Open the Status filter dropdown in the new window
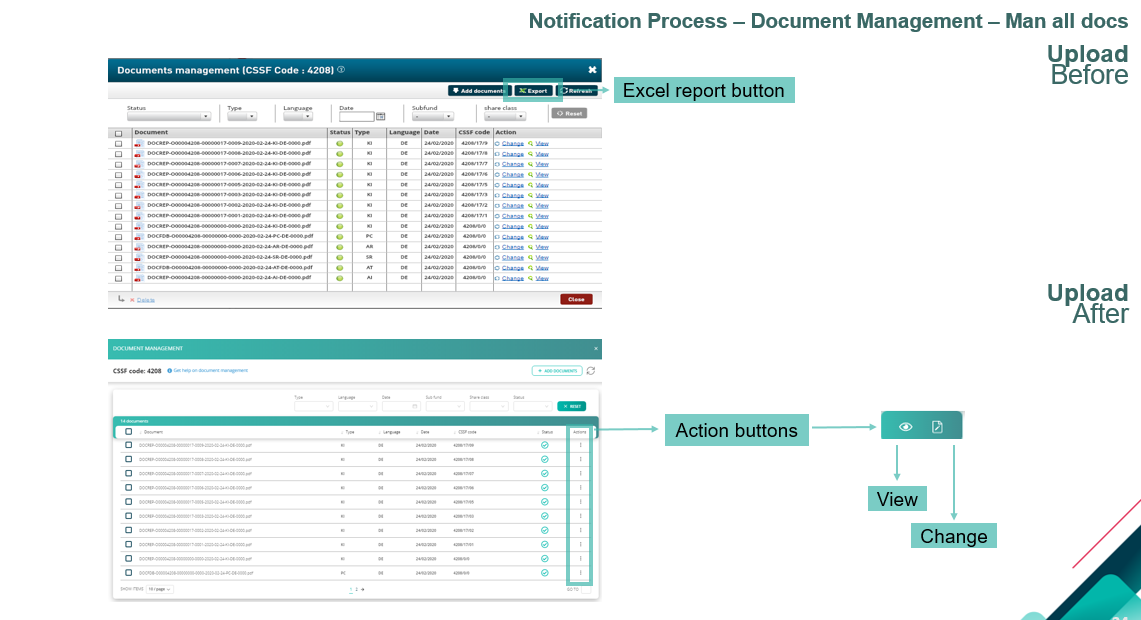Viewport: 1141px width, 620px height. [532, 406]
